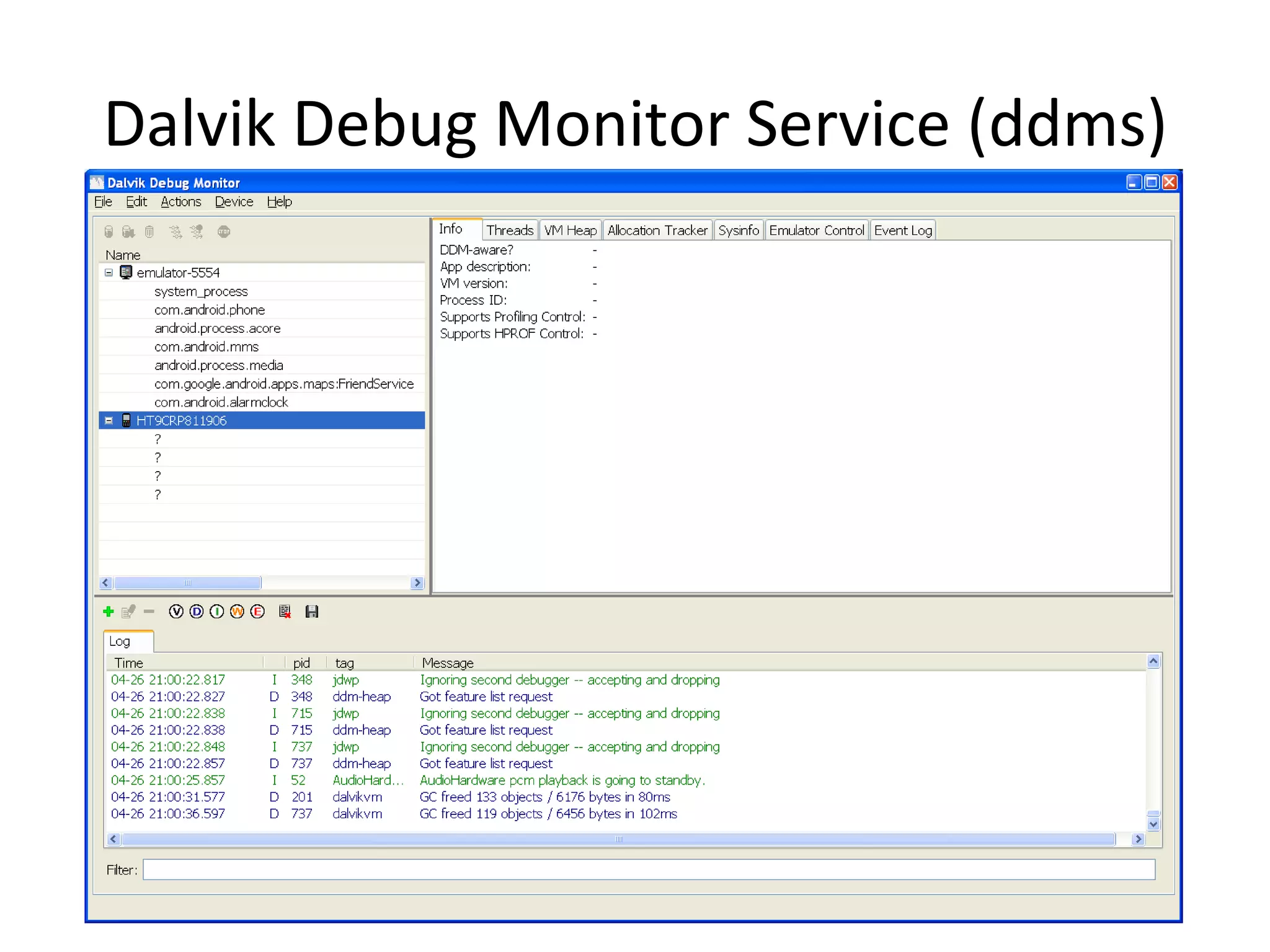Click the tag column header in log
This screenshot has width=1270, height=952.
370,663
